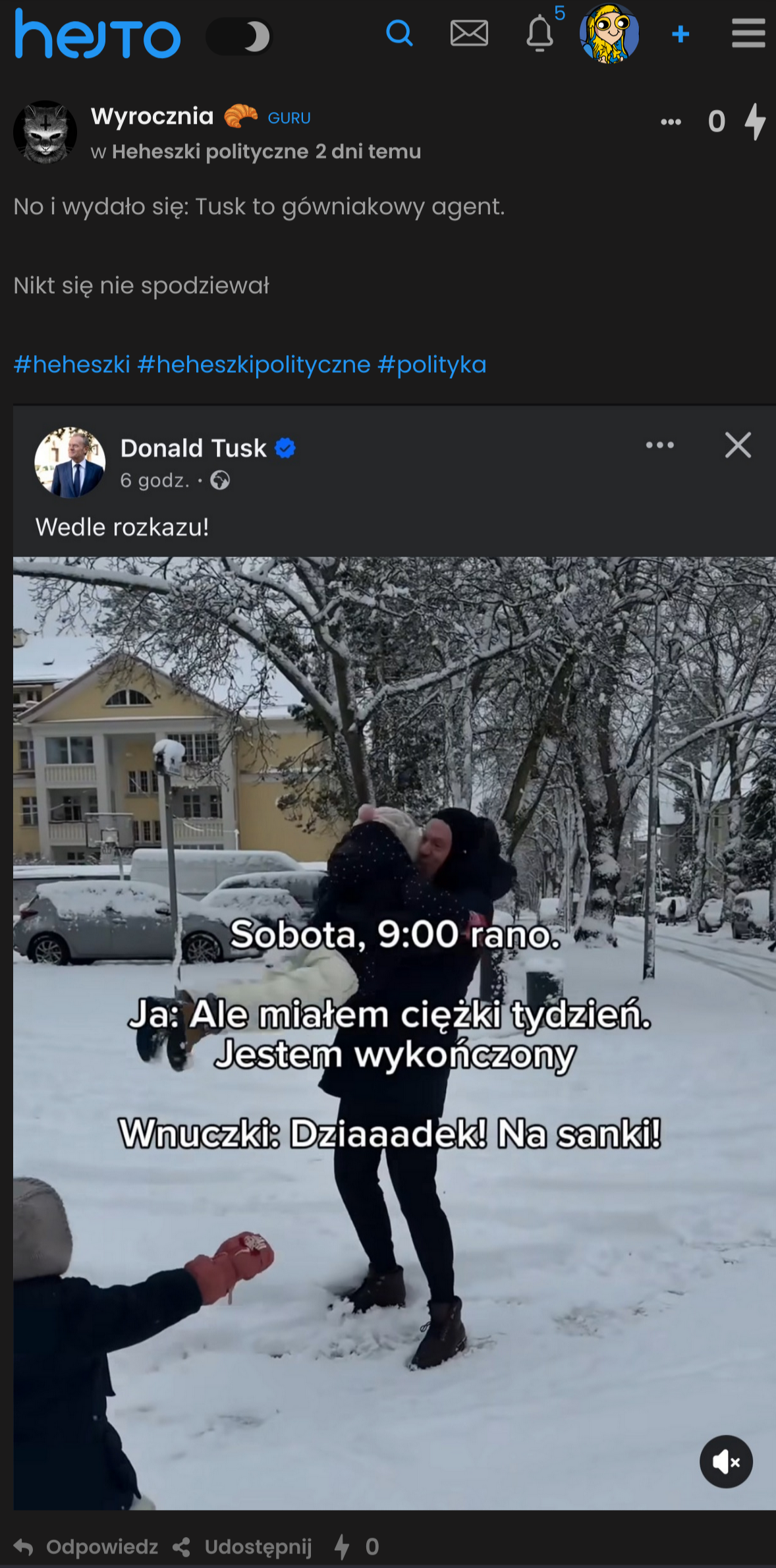The image size is (776, 1568).
Task: Click the Udostępnij share button
Action: pyautogui.click(x=242, y=1546)
